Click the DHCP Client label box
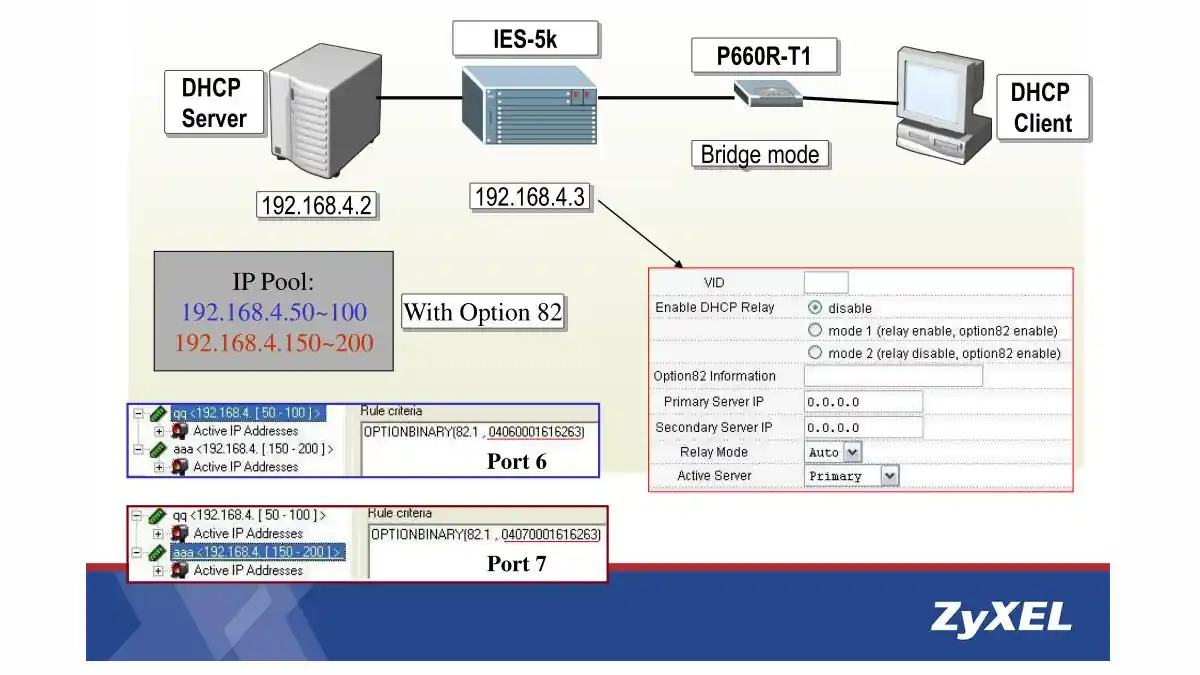This screenshot has width=1200, height=675. (x=1042, y=107)
